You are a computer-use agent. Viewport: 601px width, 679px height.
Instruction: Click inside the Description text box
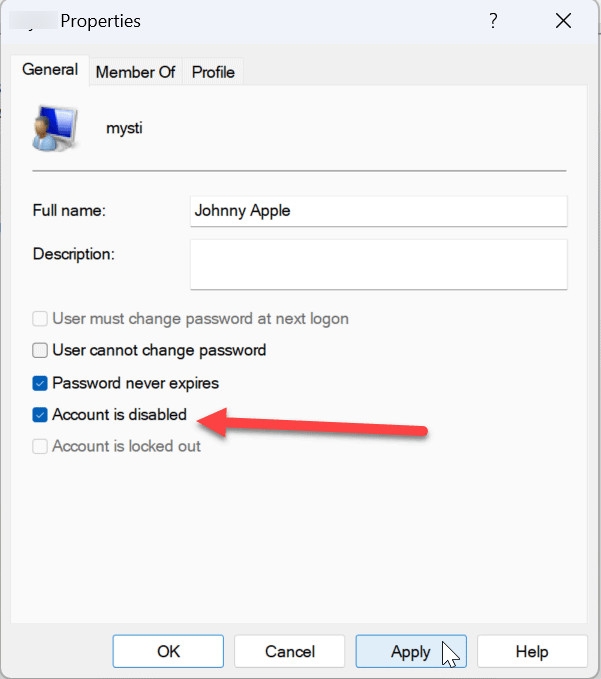point(379,265)
